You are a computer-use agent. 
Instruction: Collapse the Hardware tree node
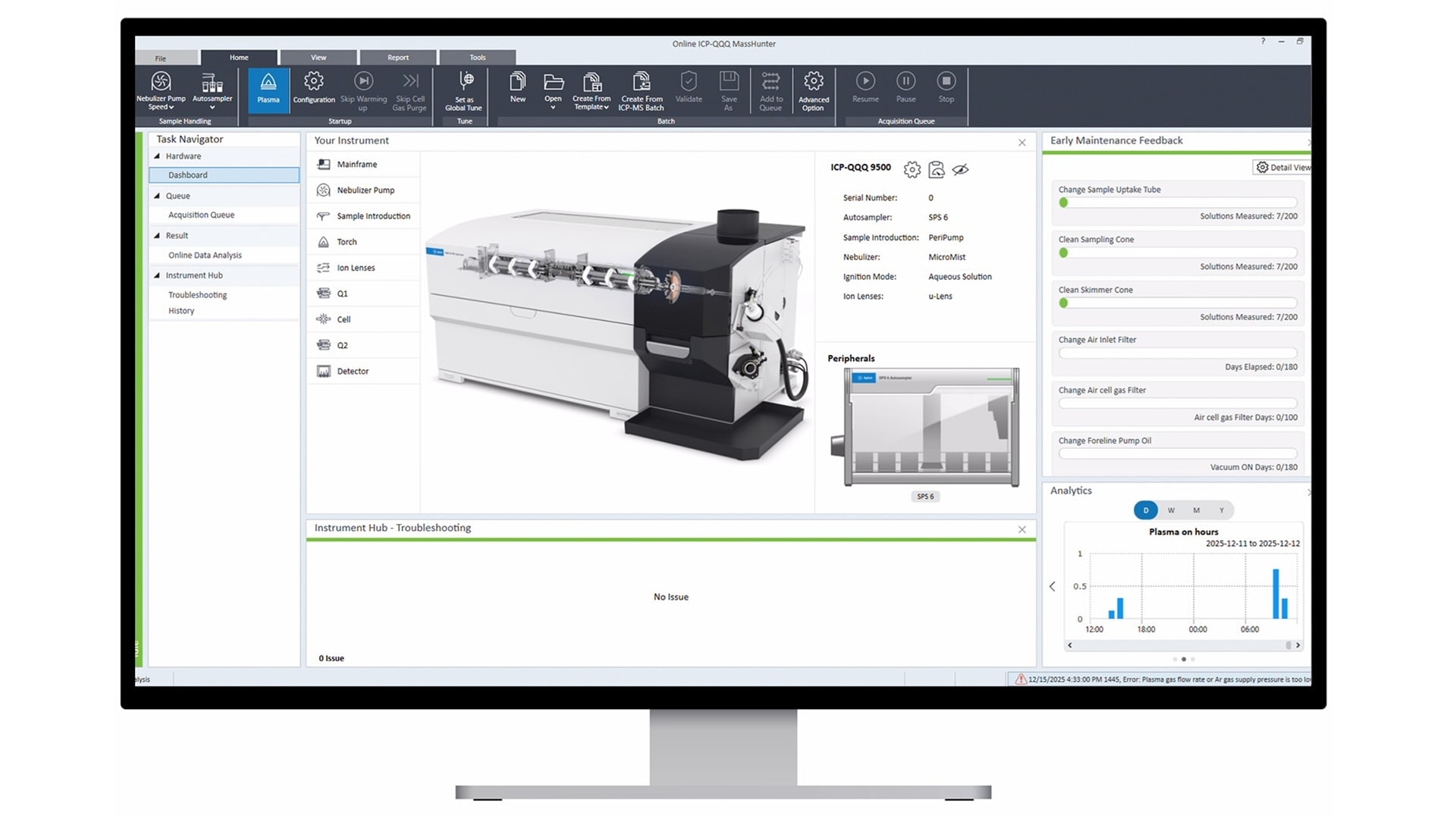click(157, 156)
